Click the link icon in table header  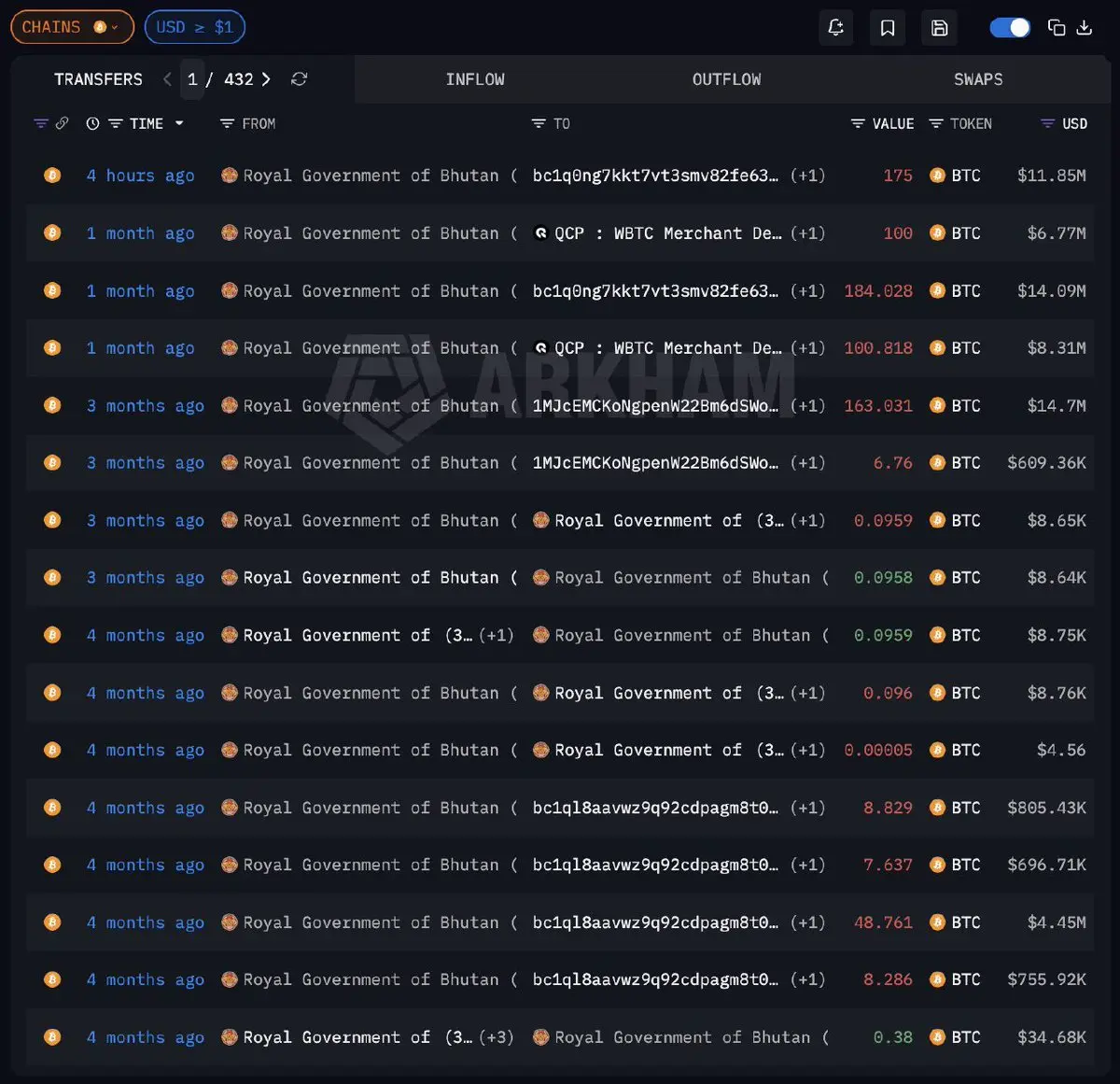tap(62, 123)
